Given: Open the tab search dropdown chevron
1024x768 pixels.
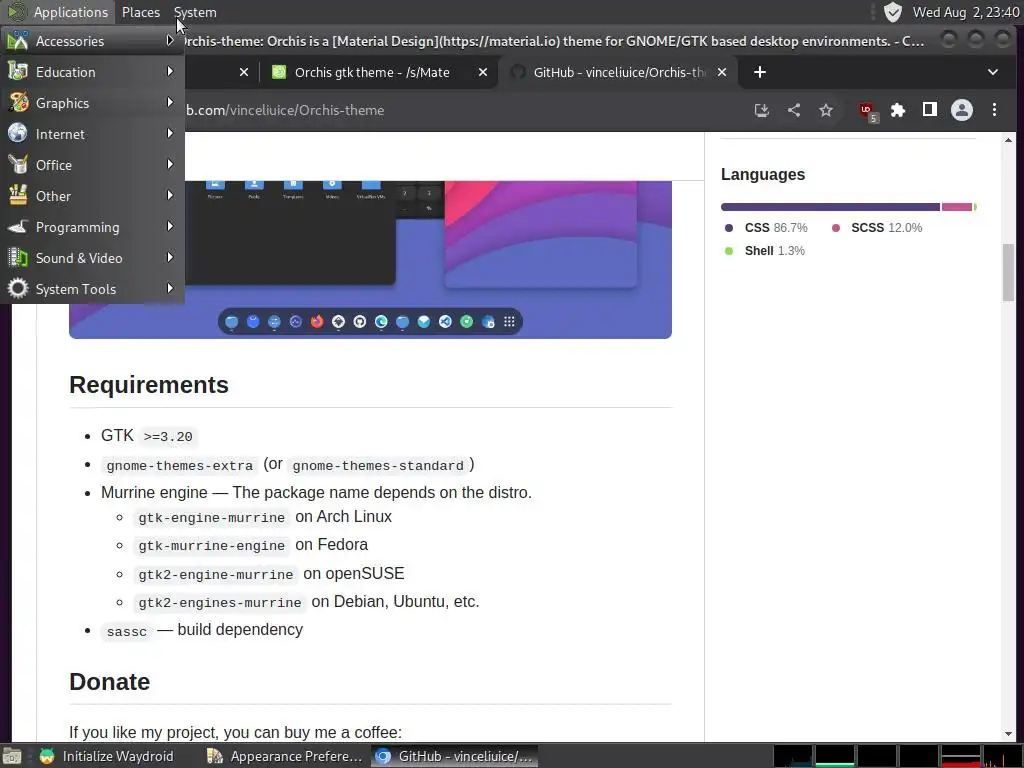Looking at the screenshot, I should tap(993, 72).
